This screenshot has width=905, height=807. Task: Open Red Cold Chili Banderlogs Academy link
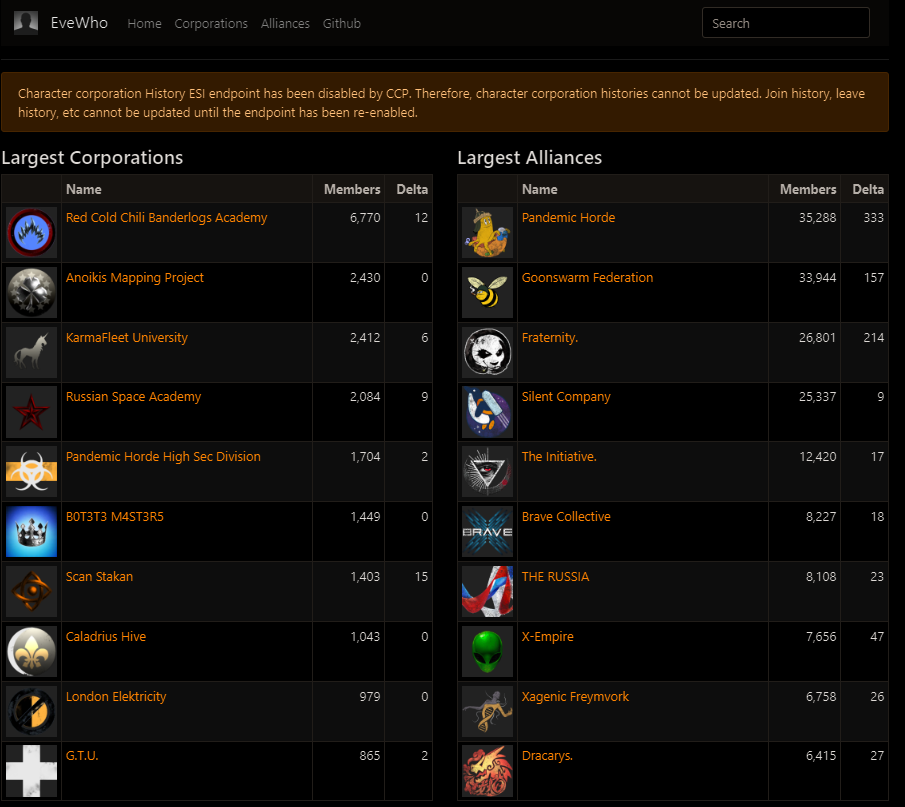click(166, 218)
